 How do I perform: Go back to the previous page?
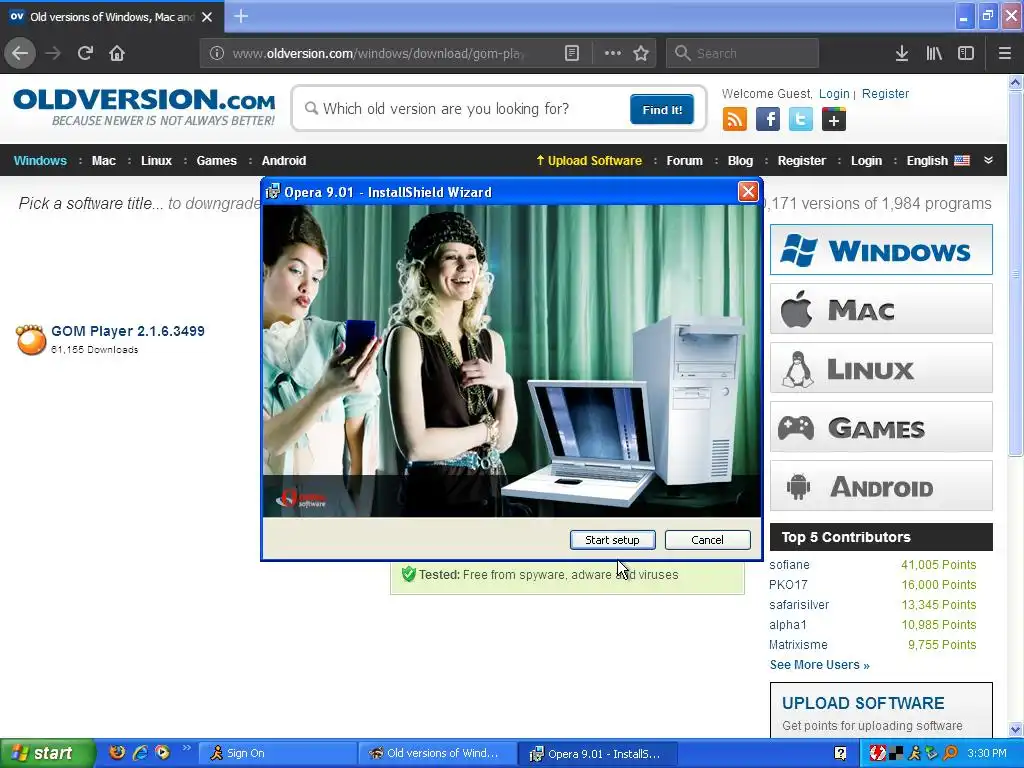(20, 54)
